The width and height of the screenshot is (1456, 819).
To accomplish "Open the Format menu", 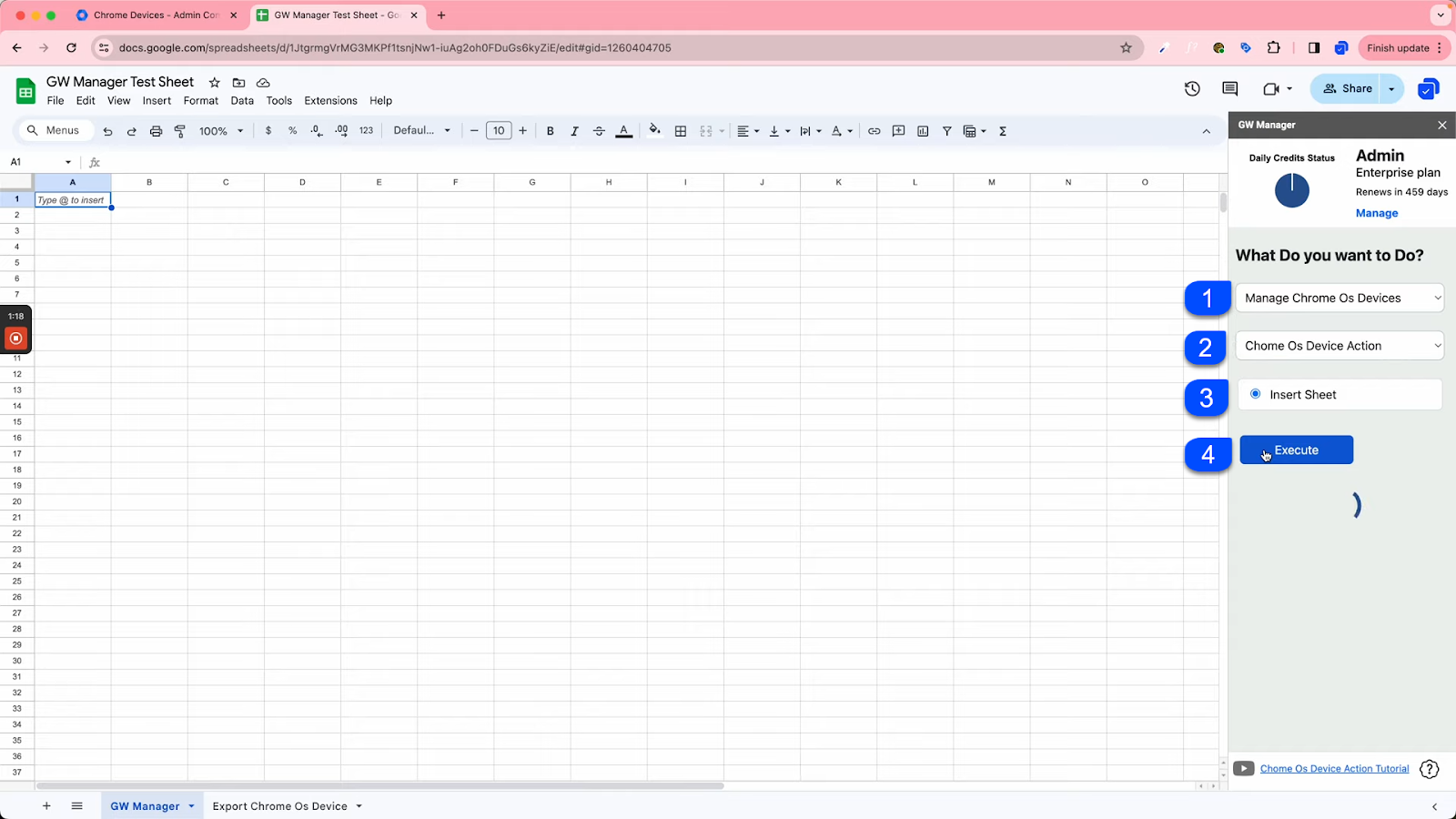I will pos(201,101).
